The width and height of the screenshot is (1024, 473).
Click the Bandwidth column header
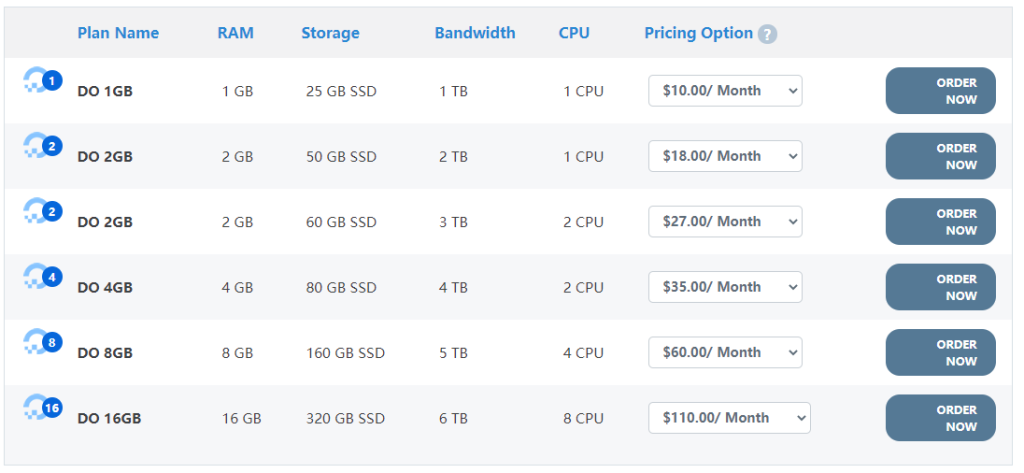pos(475,33)
